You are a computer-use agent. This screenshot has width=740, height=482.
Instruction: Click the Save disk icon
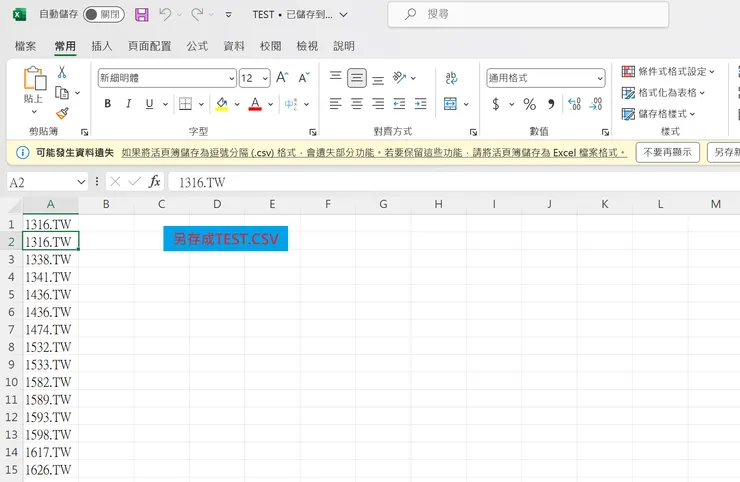pyautogui.click(x=141, y=15)
